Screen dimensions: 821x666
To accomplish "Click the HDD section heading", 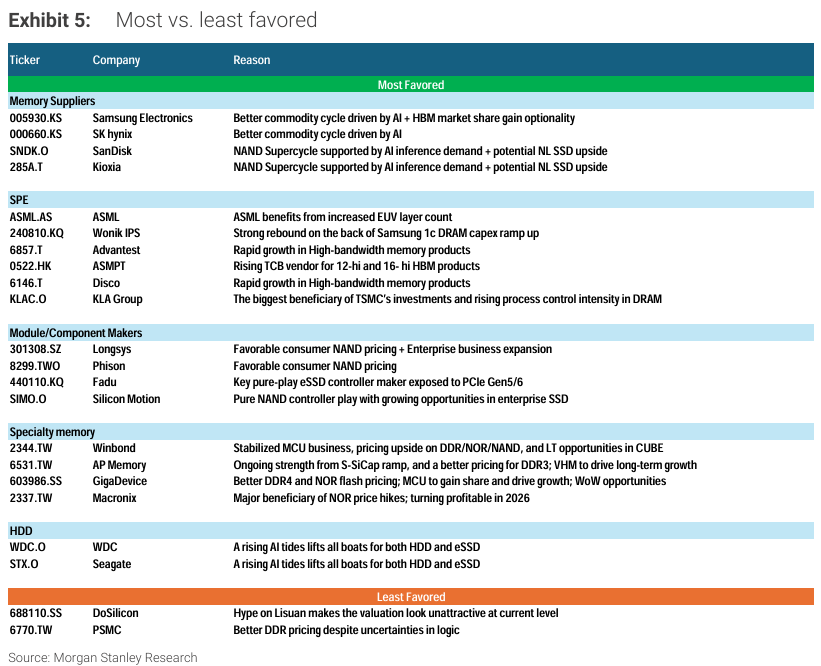I will (20, 531).
